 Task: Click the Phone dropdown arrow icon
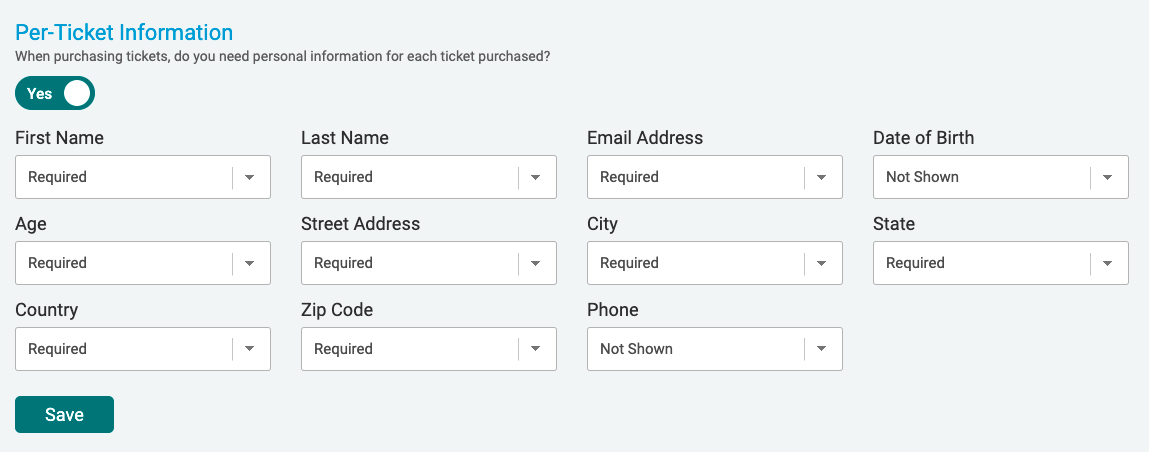coord(822,349)
